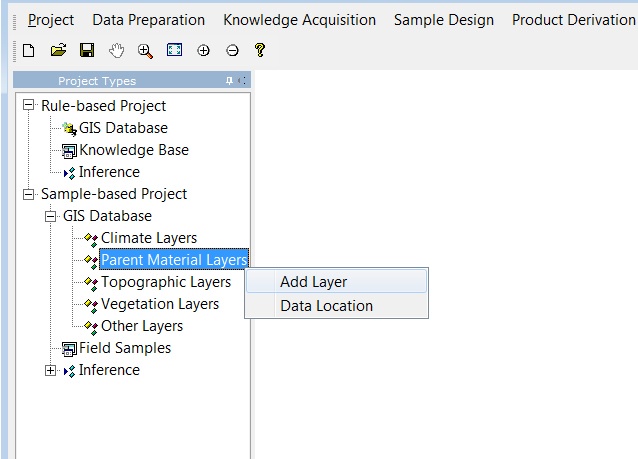Select Sample-based Project tree label
The height and width of the screenshot is (459, 638).
[x=114, y=194]
